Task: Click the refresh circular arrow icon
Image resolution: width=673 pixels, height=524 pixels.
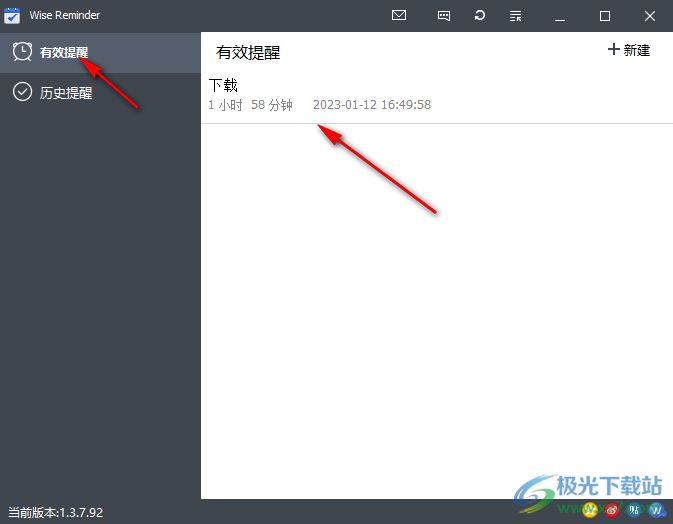Action: (479, 15)
